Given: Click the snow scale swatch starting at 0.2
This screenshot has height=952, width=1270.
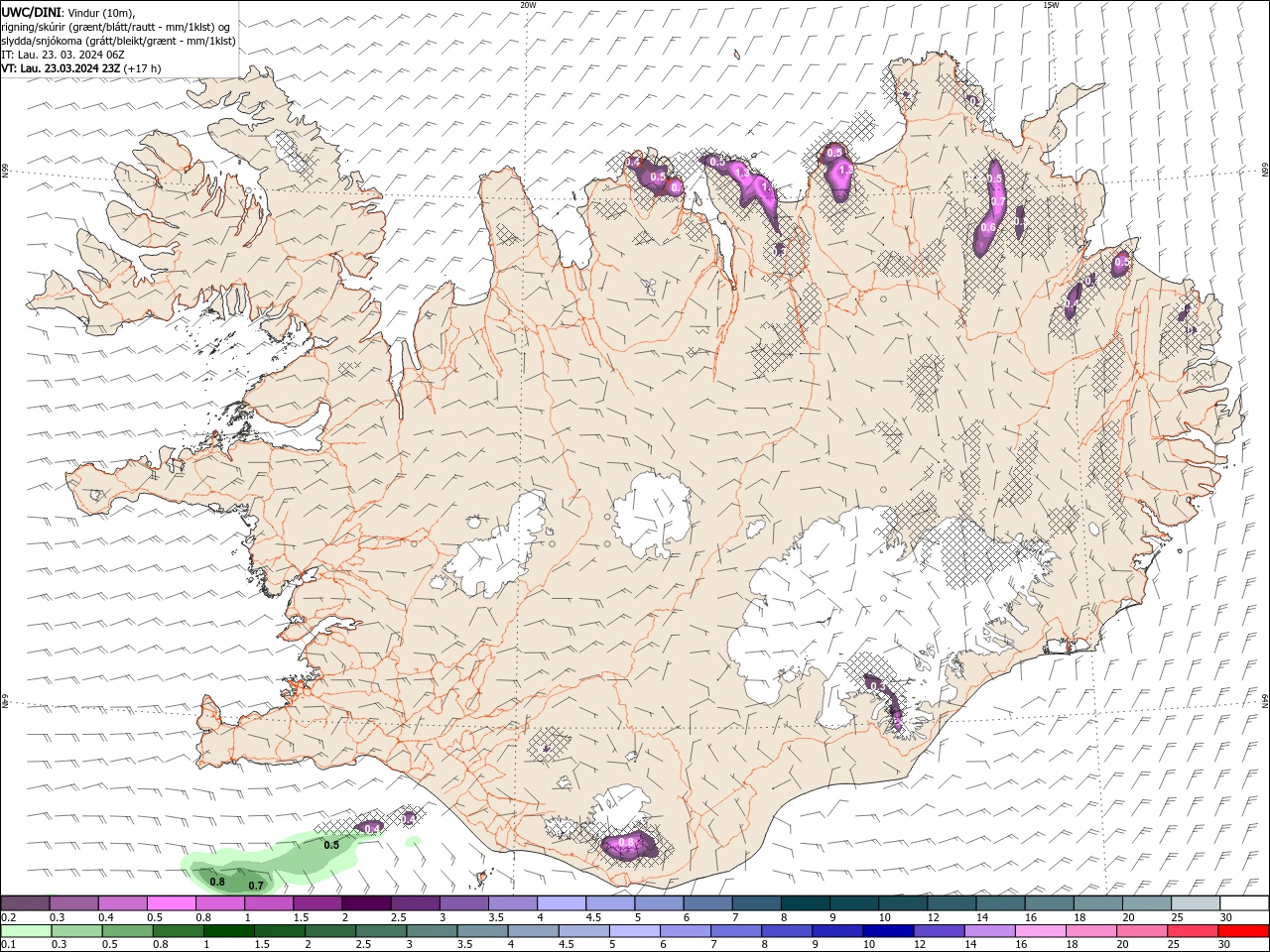Looking at the screenshot, I should click(x=25, y=902).
